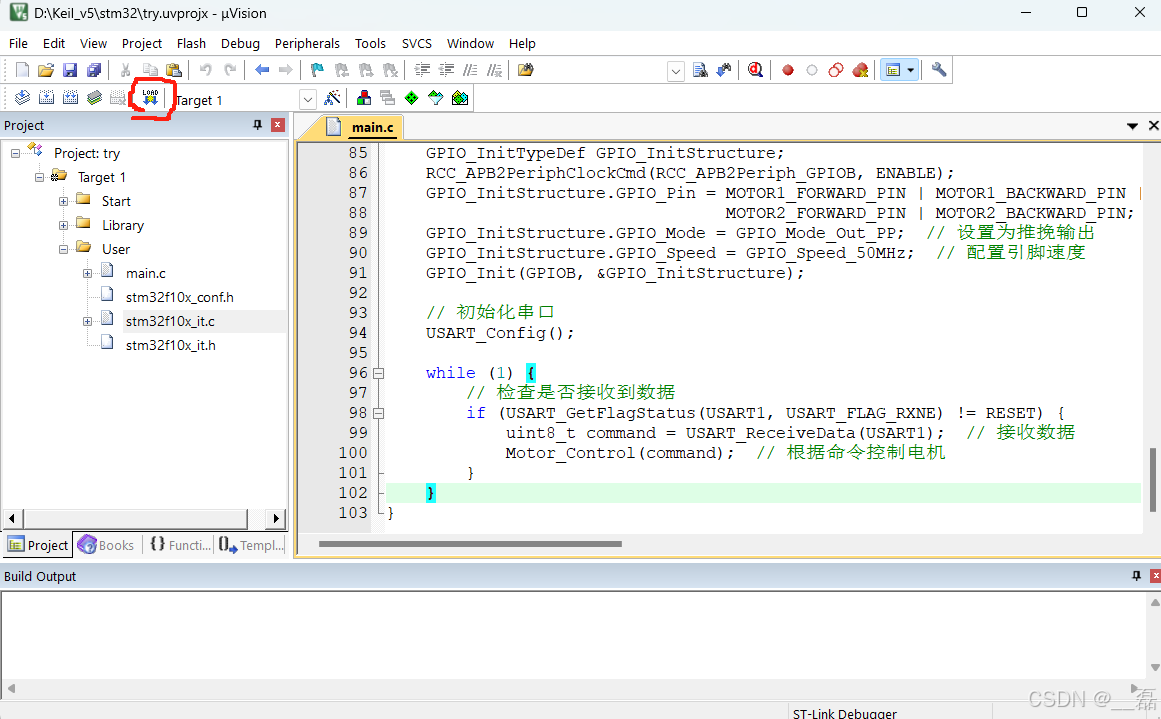1161x719 pixels.
Task: Click the Find icon beside search box
Action: point(700,70)
